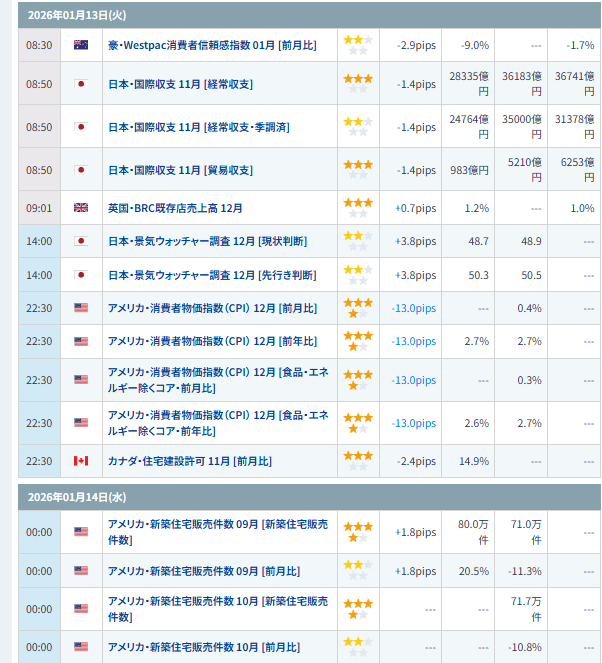Click the UK flag beside BRC既存店売上高

[81, 208]
